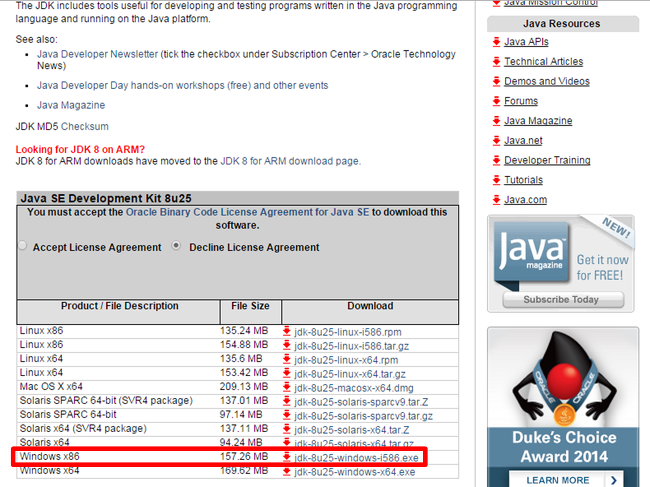Click red arrow icon beside Java.net
The height and width of the screenshot is (487, 650).
(496, 141)
